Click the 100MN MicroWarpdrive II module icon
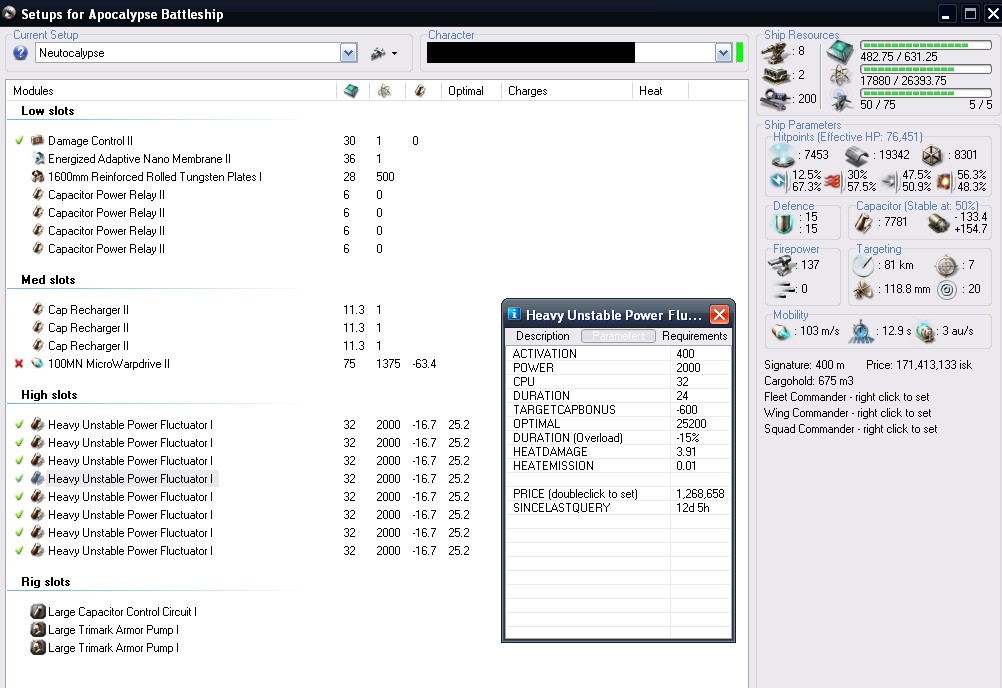Viewport: 1002px width, 688px height. point(38,363)
